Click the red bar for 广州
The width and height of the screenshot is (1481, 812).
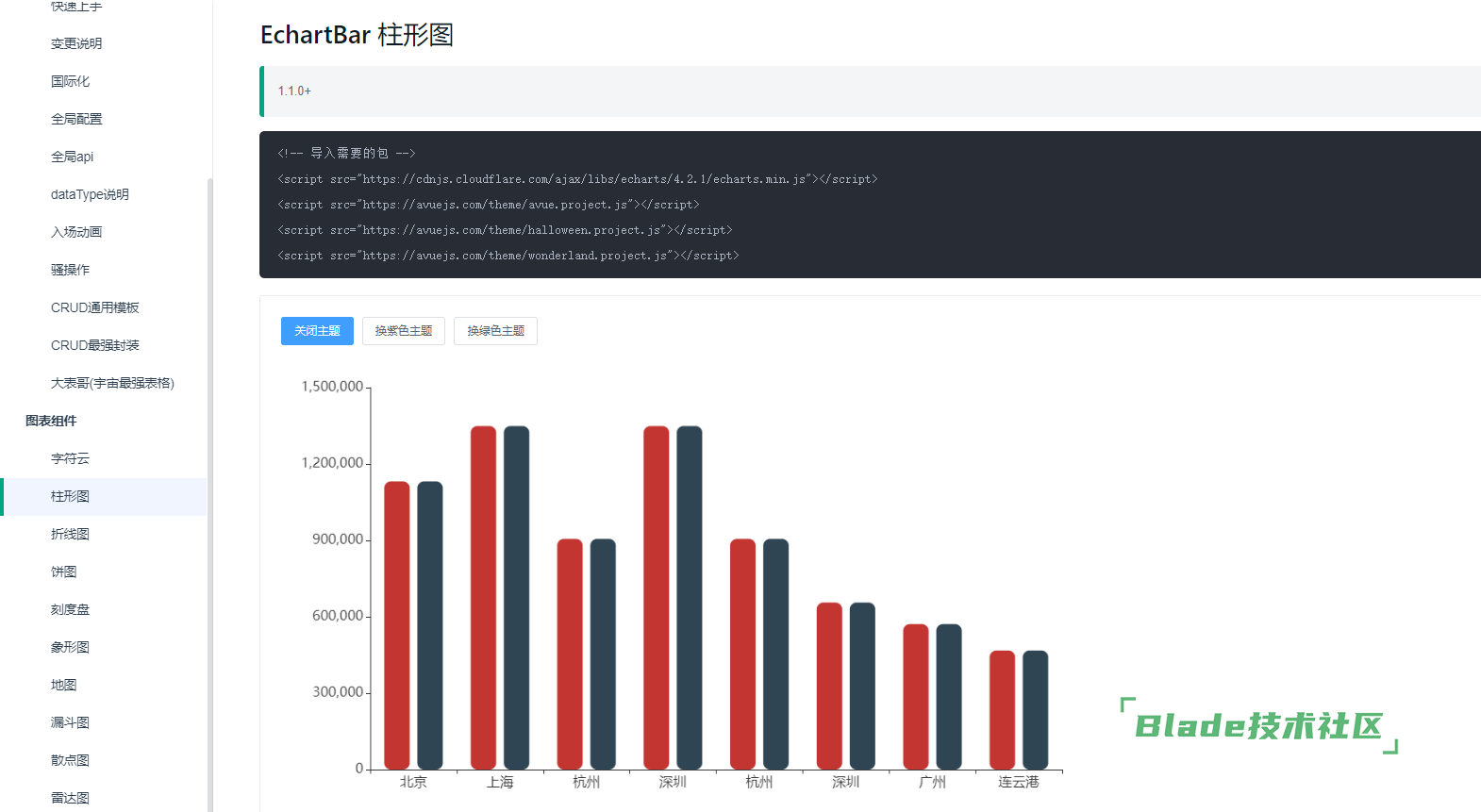point(916,697)
